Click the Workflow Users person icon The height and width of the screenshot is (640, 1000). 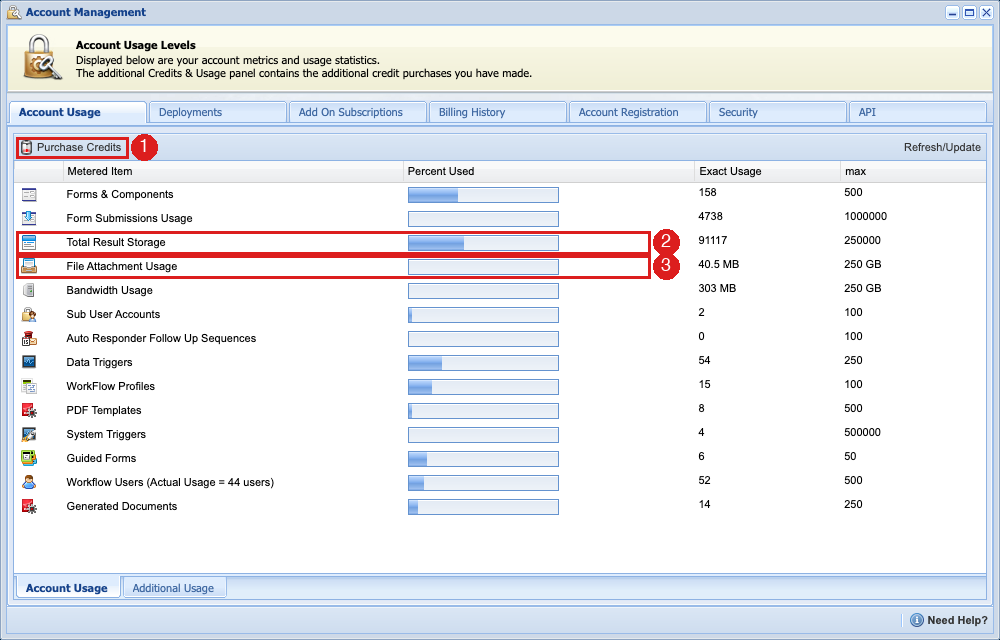(29, 482)
